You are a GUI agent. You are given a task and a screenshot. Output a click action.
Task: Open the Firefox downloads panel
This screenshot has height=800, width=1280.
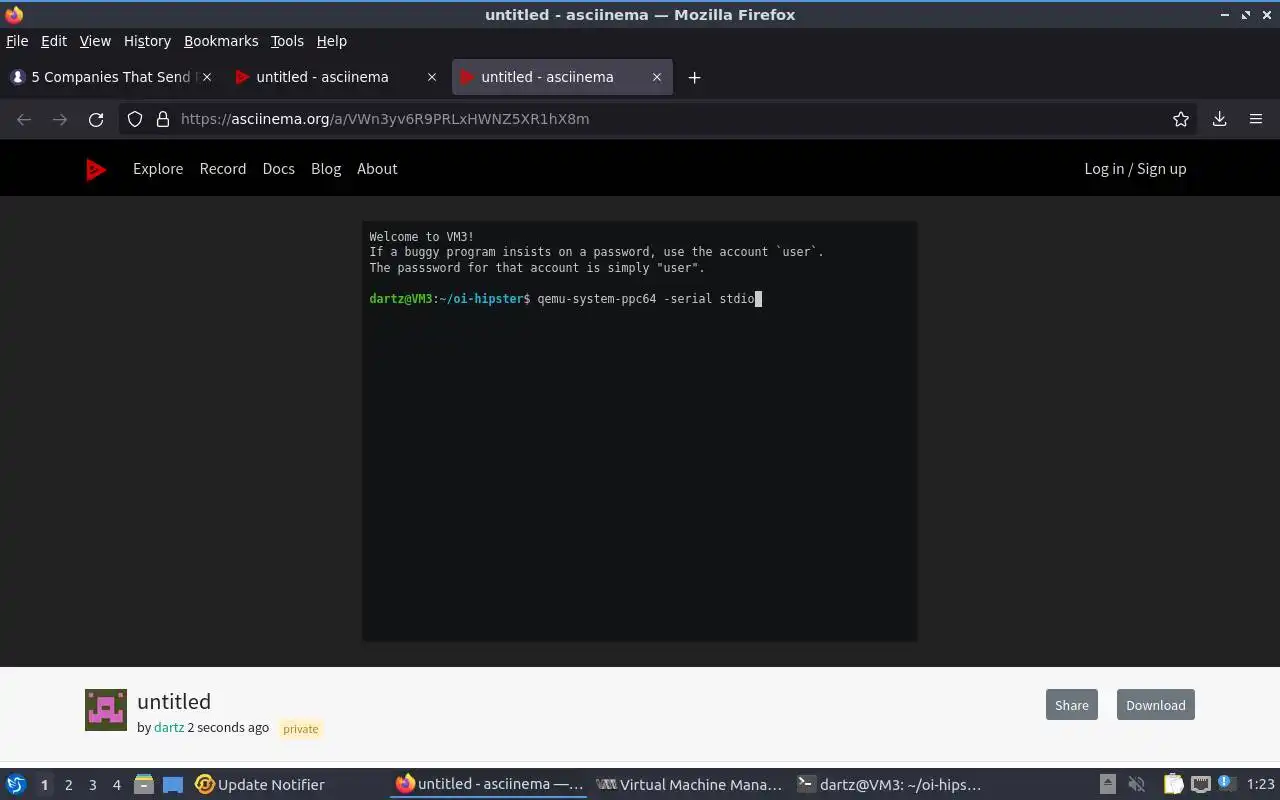point(1219,119)
